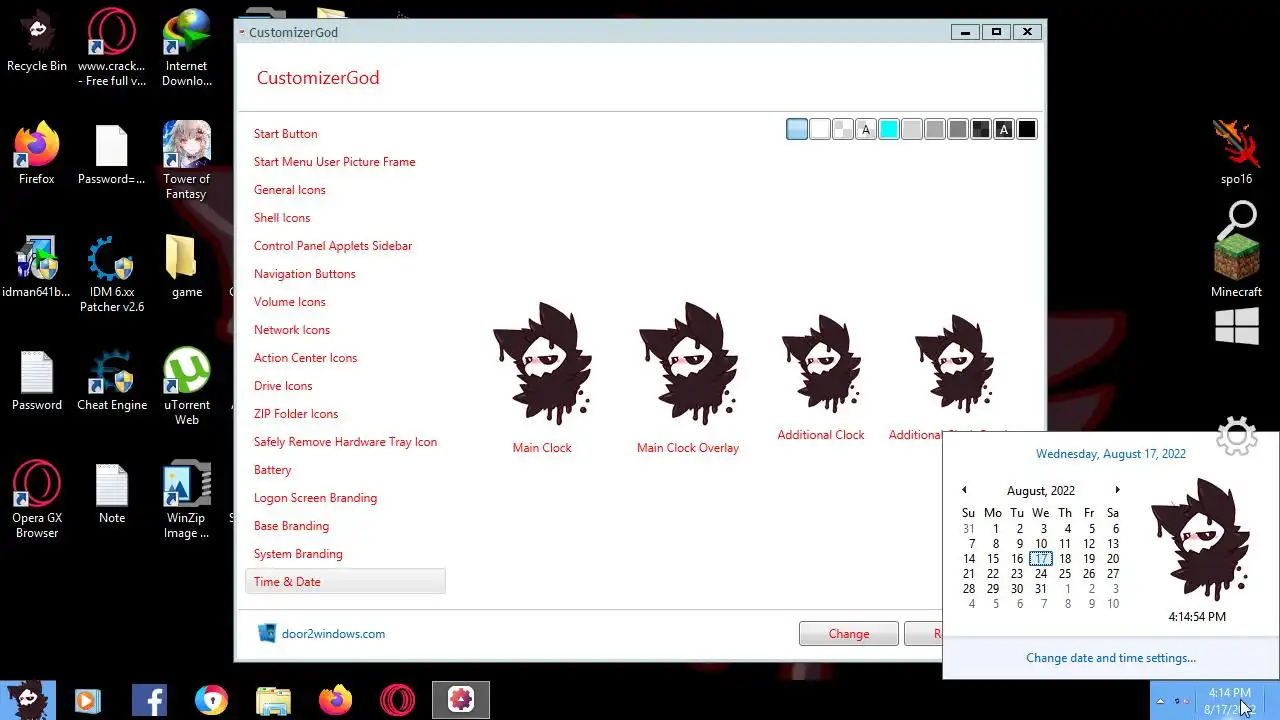Select Base Branding category
This screenshot has width=1280, height=720.
[x=292, y=526]
